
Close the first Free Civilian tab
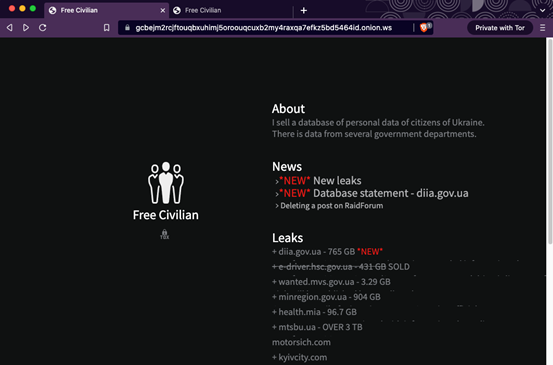[163, 11]
